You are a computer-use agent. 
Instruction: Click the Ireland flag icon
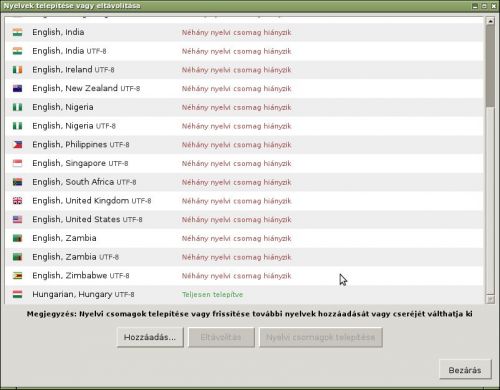point(17,70)
